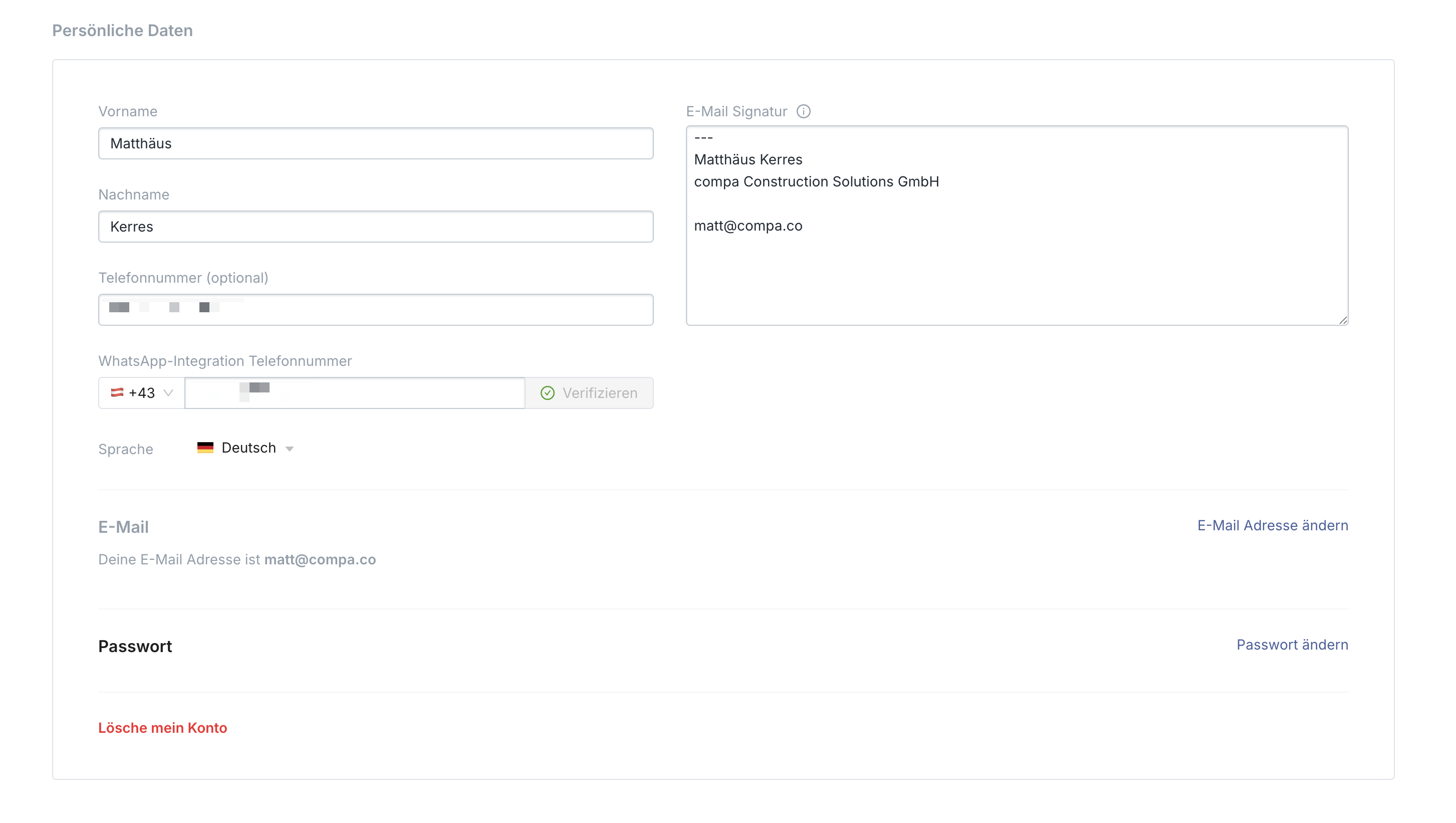Click into the Vorname input field
This screenshot has height=823, width=1456.
coord(376,143)
